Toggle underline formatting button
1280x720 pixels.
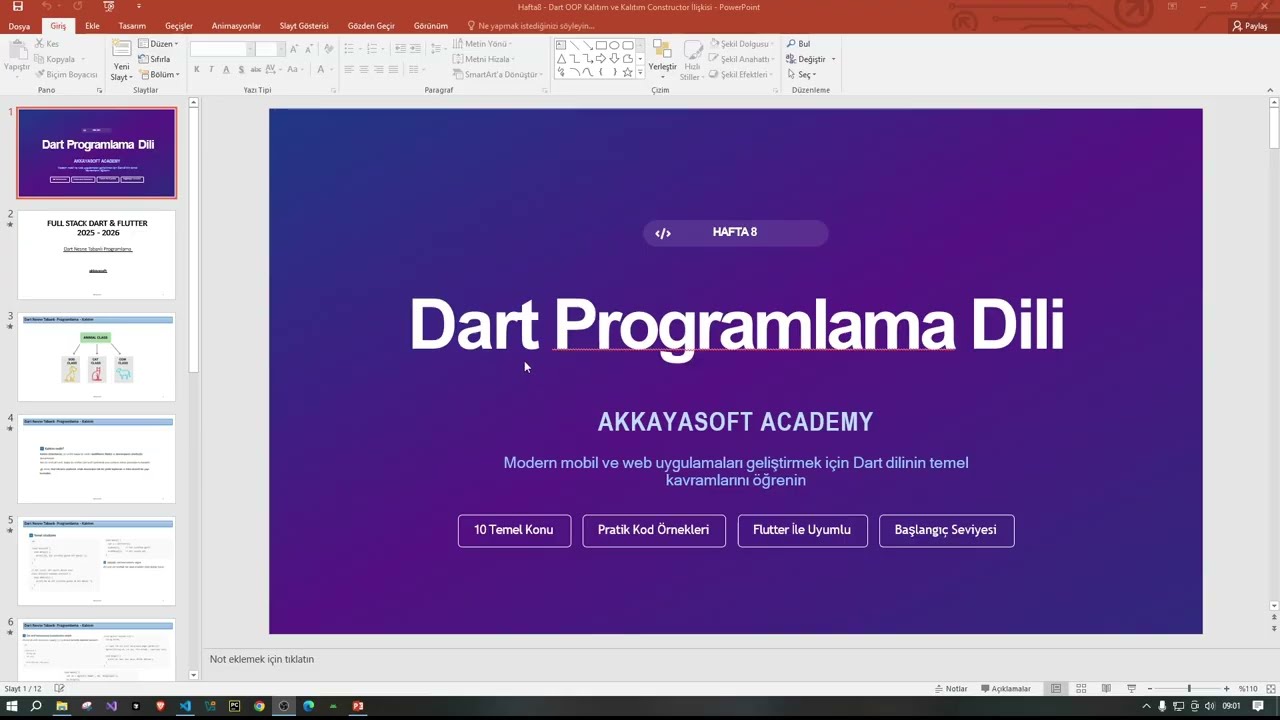(226, 69)
